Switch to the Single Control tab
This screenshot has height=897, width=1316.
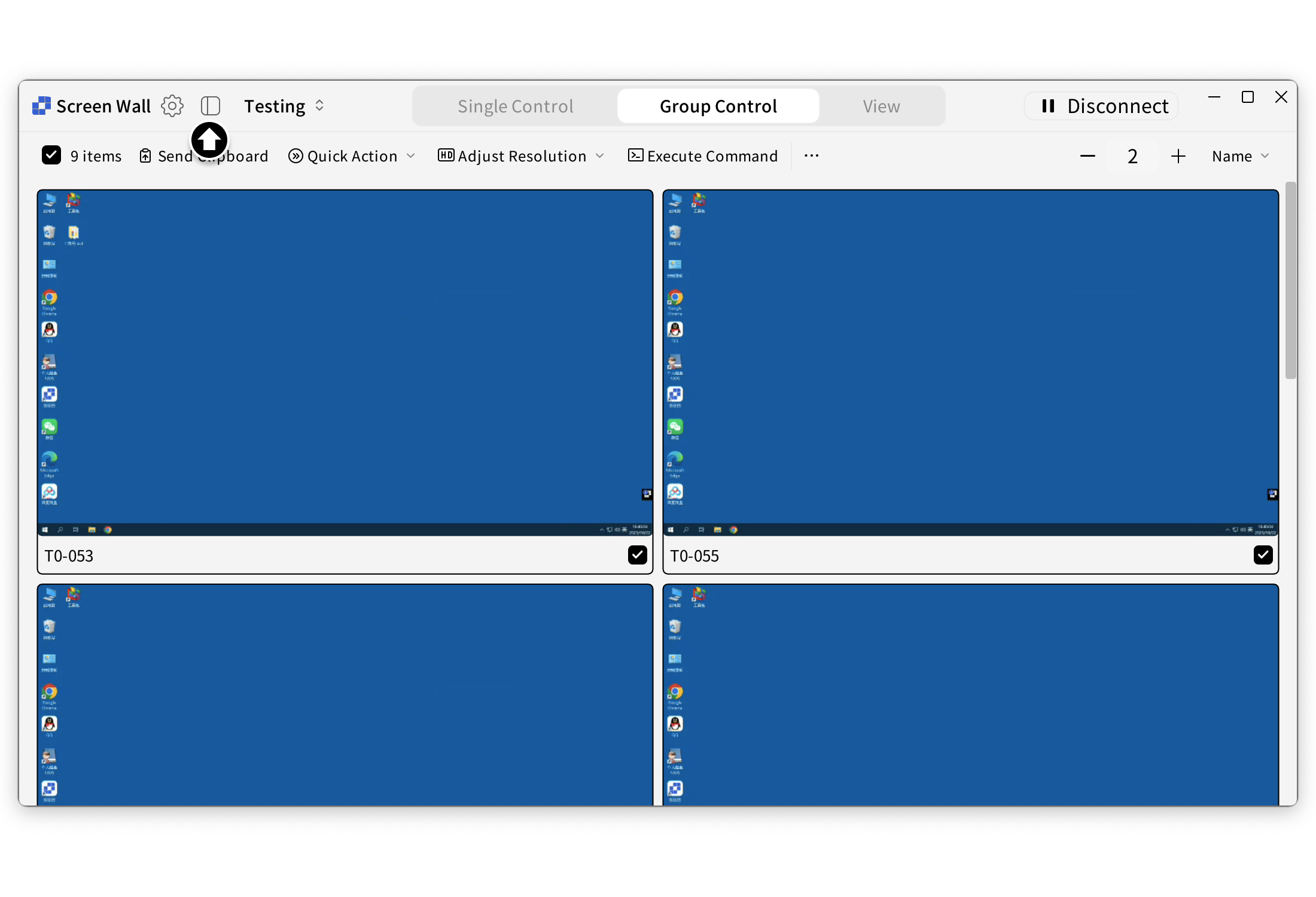click(x=514, y=105)
